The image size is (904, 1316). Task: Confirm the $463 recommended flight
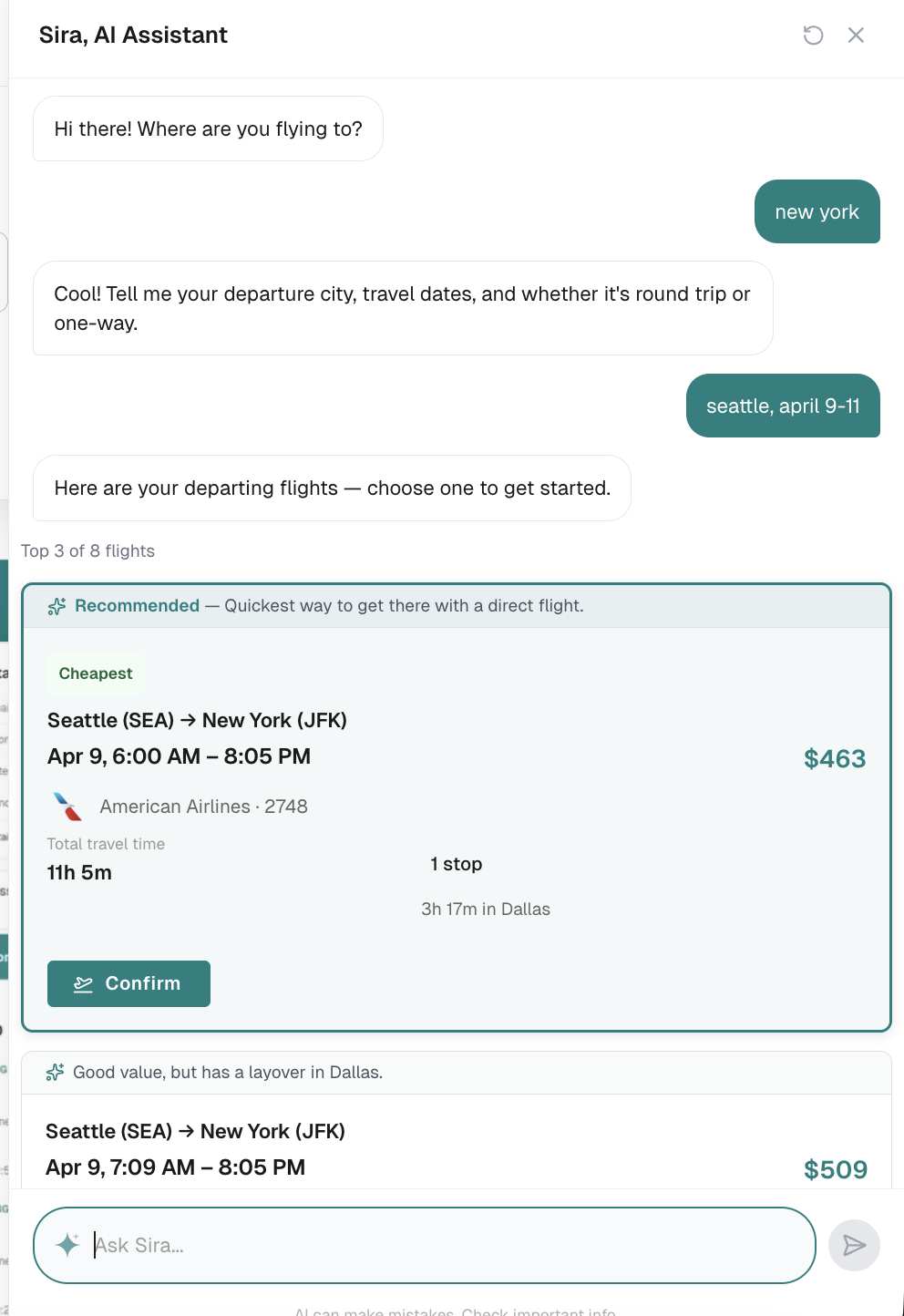pyautogui.click(x=128, y=983)
